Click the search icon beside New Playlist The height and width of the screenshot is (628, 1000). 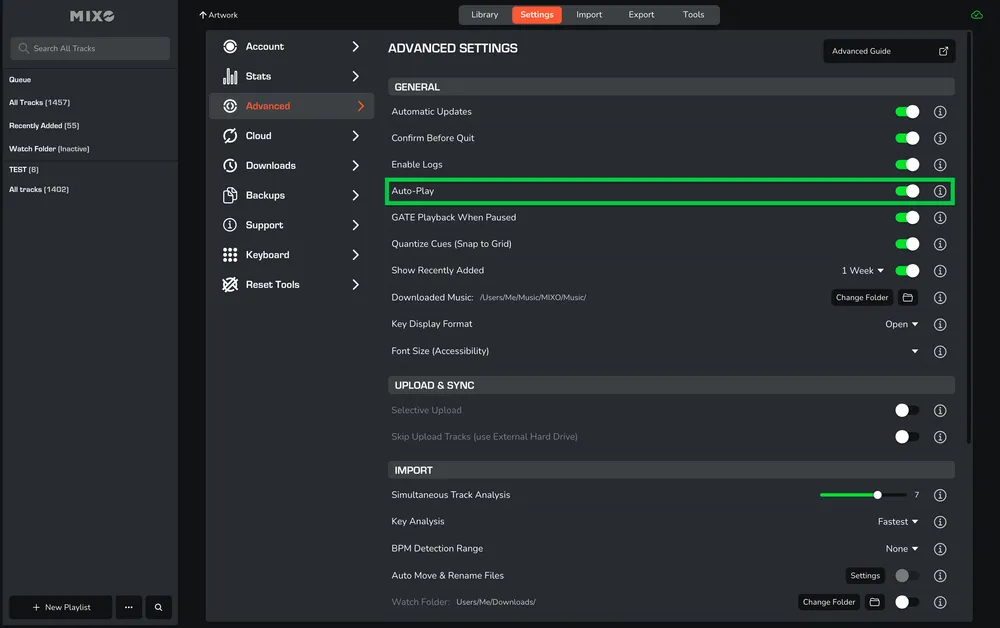coord(158,608)
